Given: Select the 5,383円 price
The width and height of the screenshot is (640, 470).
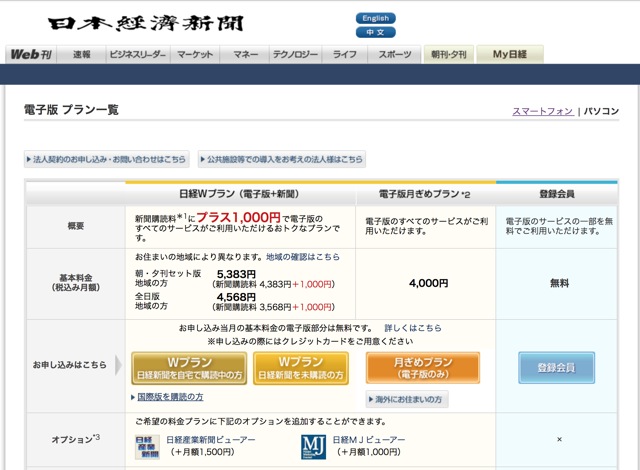Looking at the screenshot, I should (x=236, y=274).
